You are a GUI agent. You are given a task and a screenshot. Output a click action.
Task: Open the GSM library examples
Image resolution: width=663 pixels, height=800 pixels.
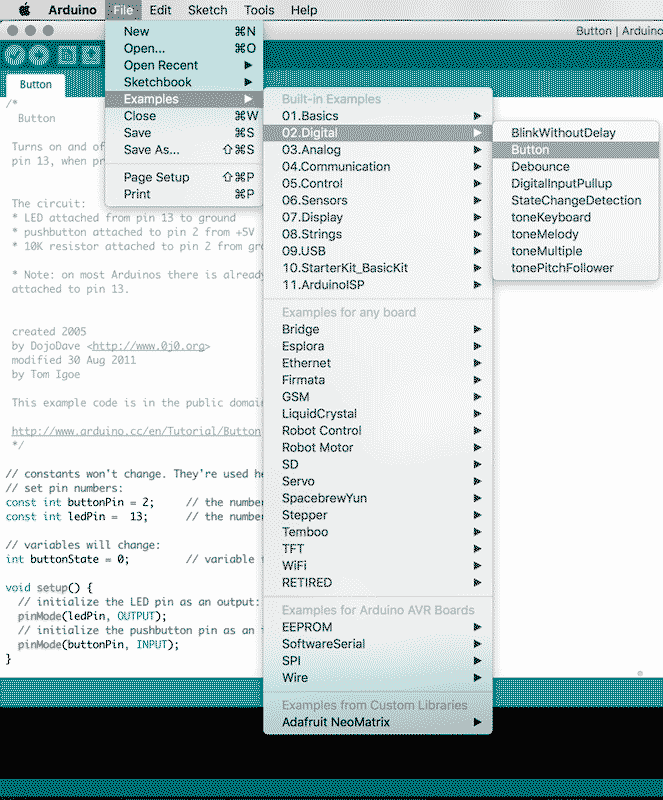(378, 396)
